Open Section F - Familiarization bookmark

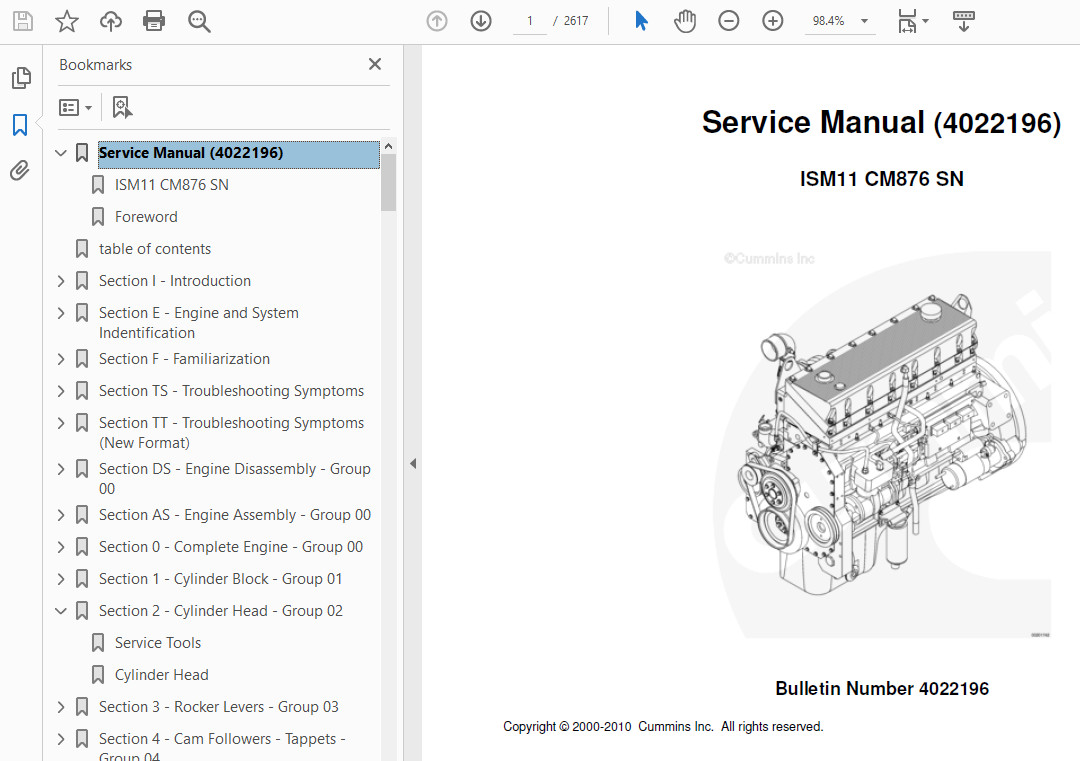(184, 359)
